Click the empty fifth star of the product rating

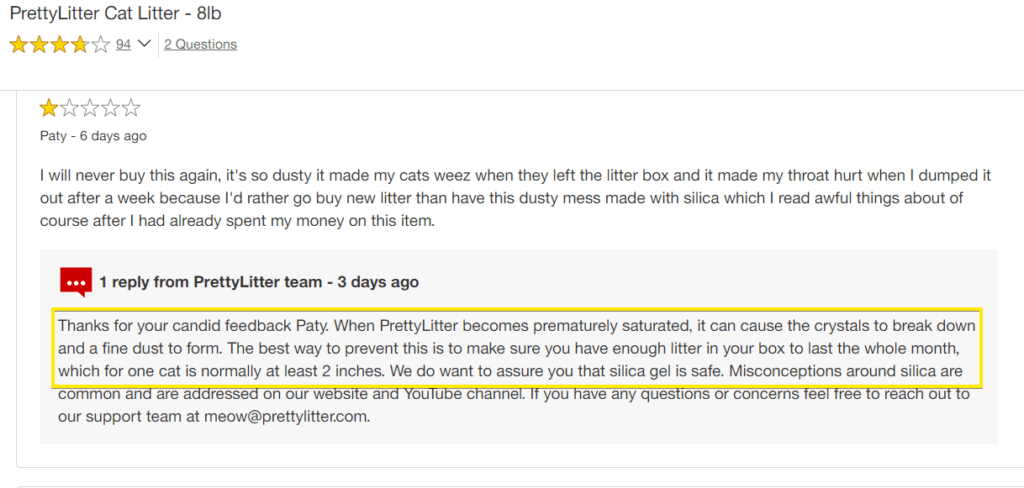(101, 44)
